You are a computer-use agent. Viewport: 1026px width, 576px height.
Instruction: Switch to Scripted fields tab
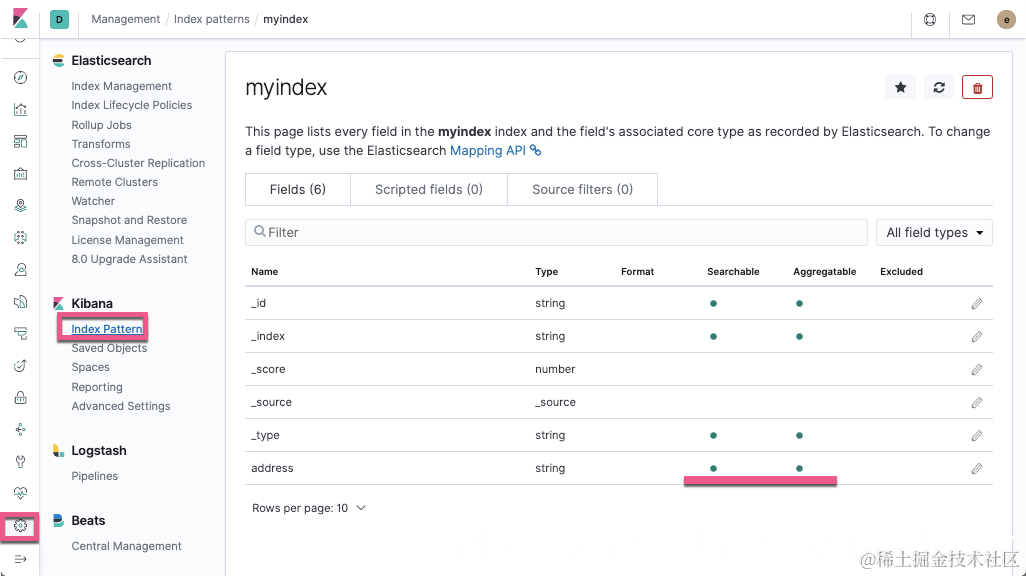[429, 189]
